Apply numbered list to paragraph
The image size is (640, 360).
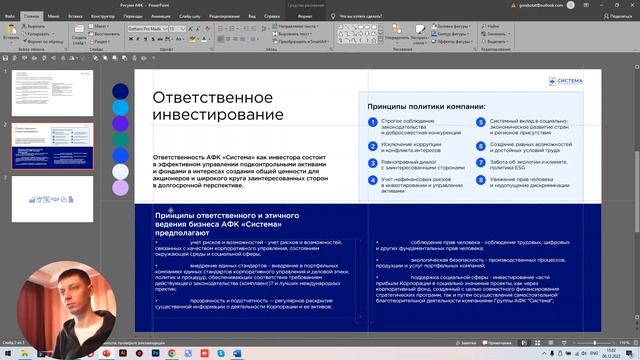[232, 29]
